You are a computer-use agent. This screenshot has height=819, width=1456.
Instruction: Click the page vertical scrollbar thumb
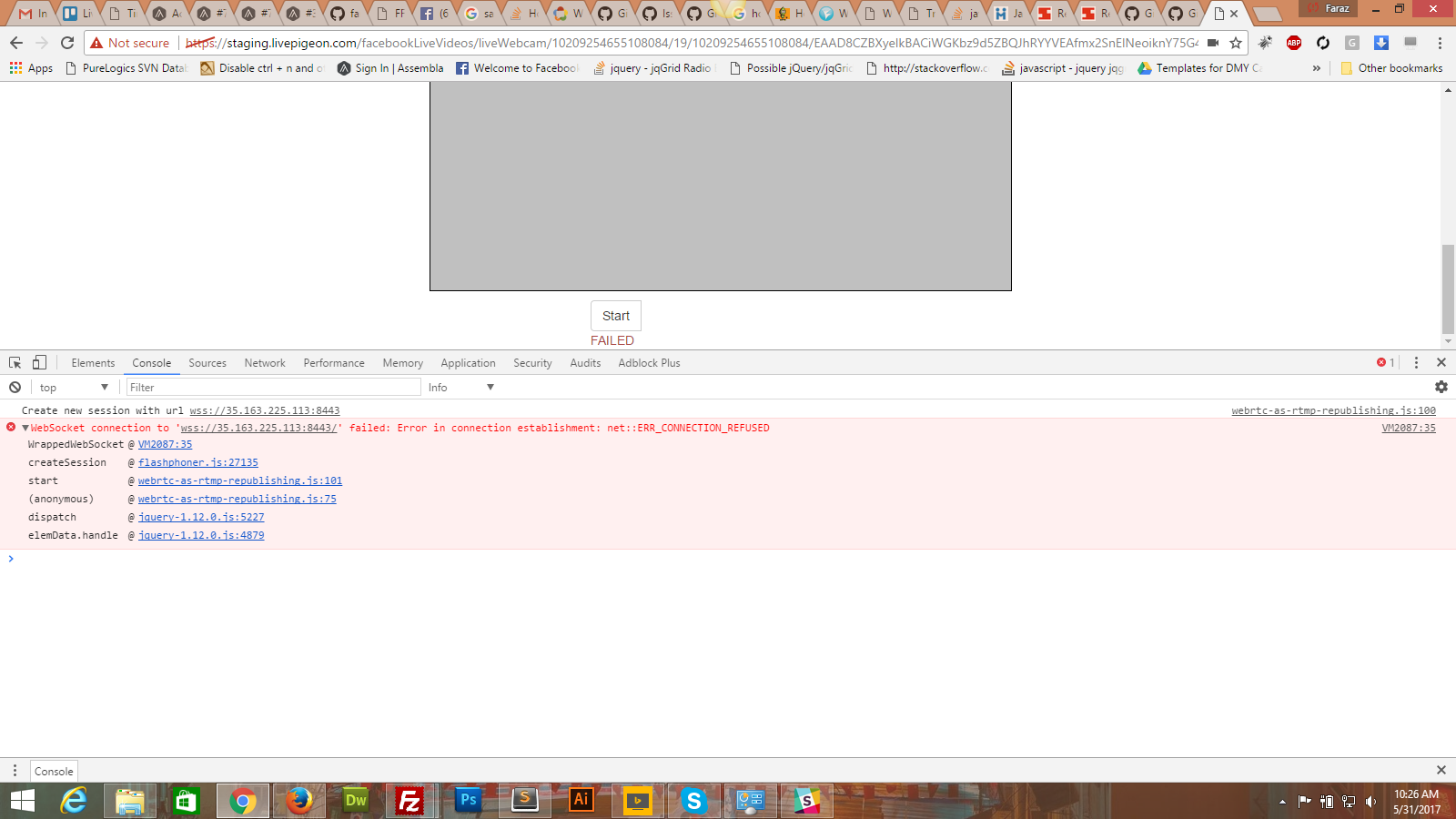[x=1448, y=289]
